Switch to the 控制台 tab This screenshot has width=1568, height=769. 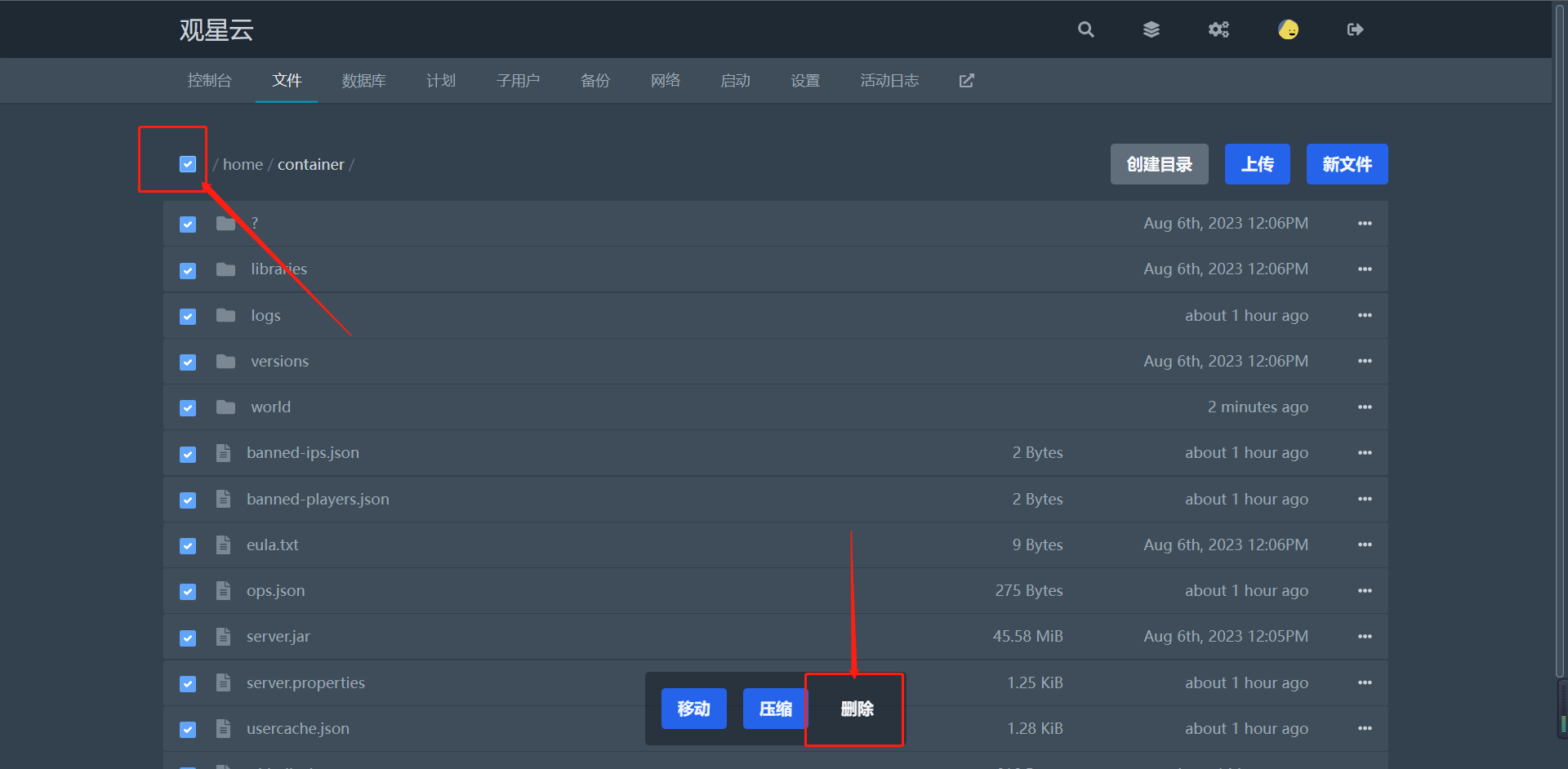click(x=209, y=80)
